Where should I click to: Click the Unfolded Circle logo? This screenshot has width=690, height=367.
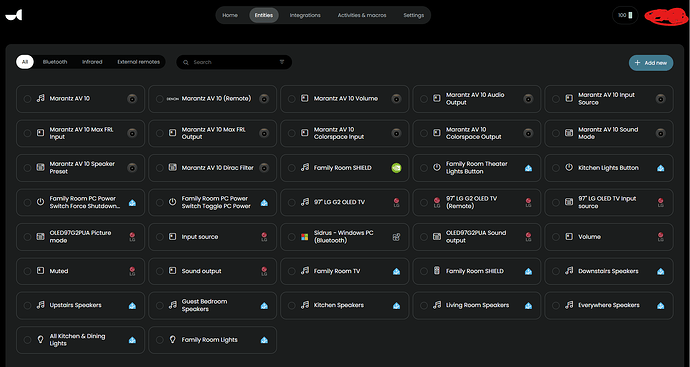tap(14, 15)
